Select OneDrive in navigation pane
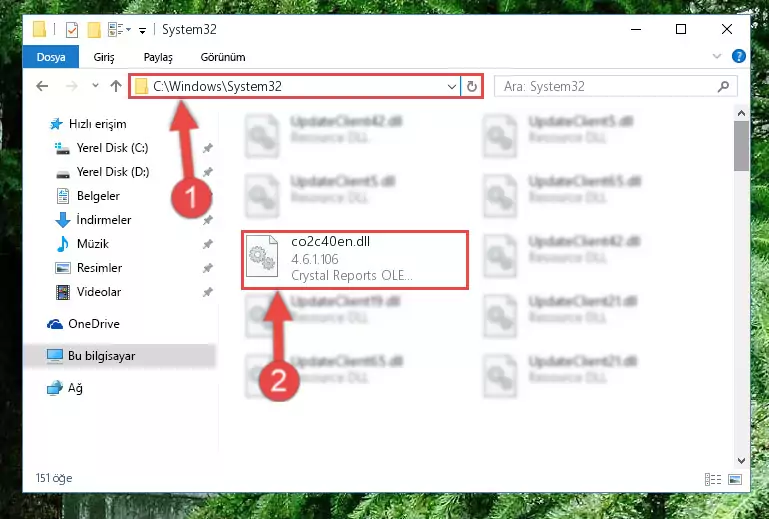 (x=94, y=324)
